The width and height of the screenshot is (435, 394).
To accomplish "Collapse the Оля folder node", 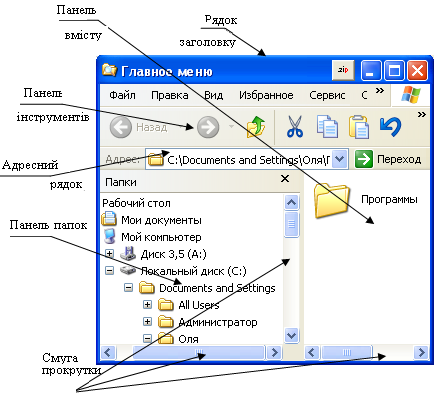I will click(147, 339).
